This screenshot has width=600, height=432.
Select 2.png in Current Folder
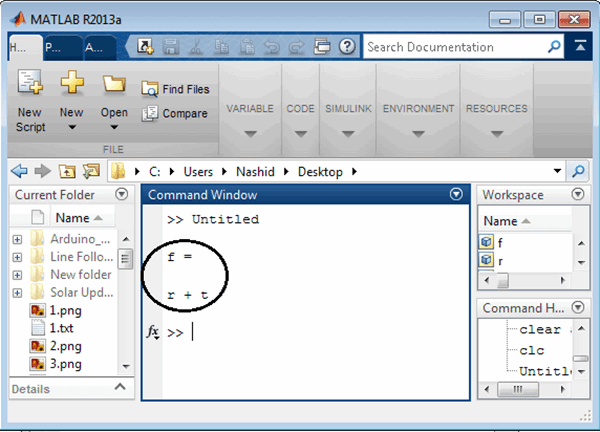pos(63,345)
